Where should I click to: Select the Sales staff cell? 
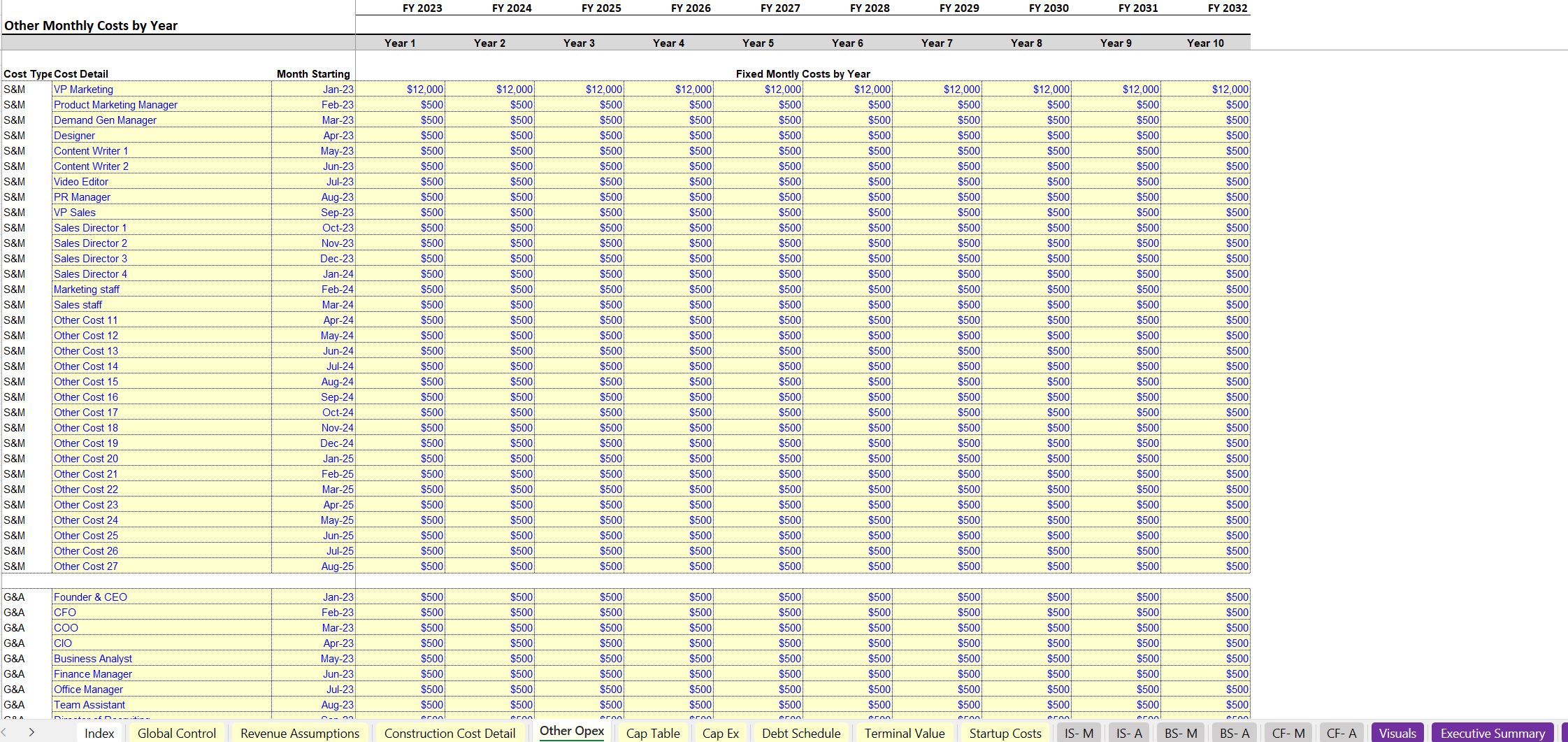click(x=161, y=305)
